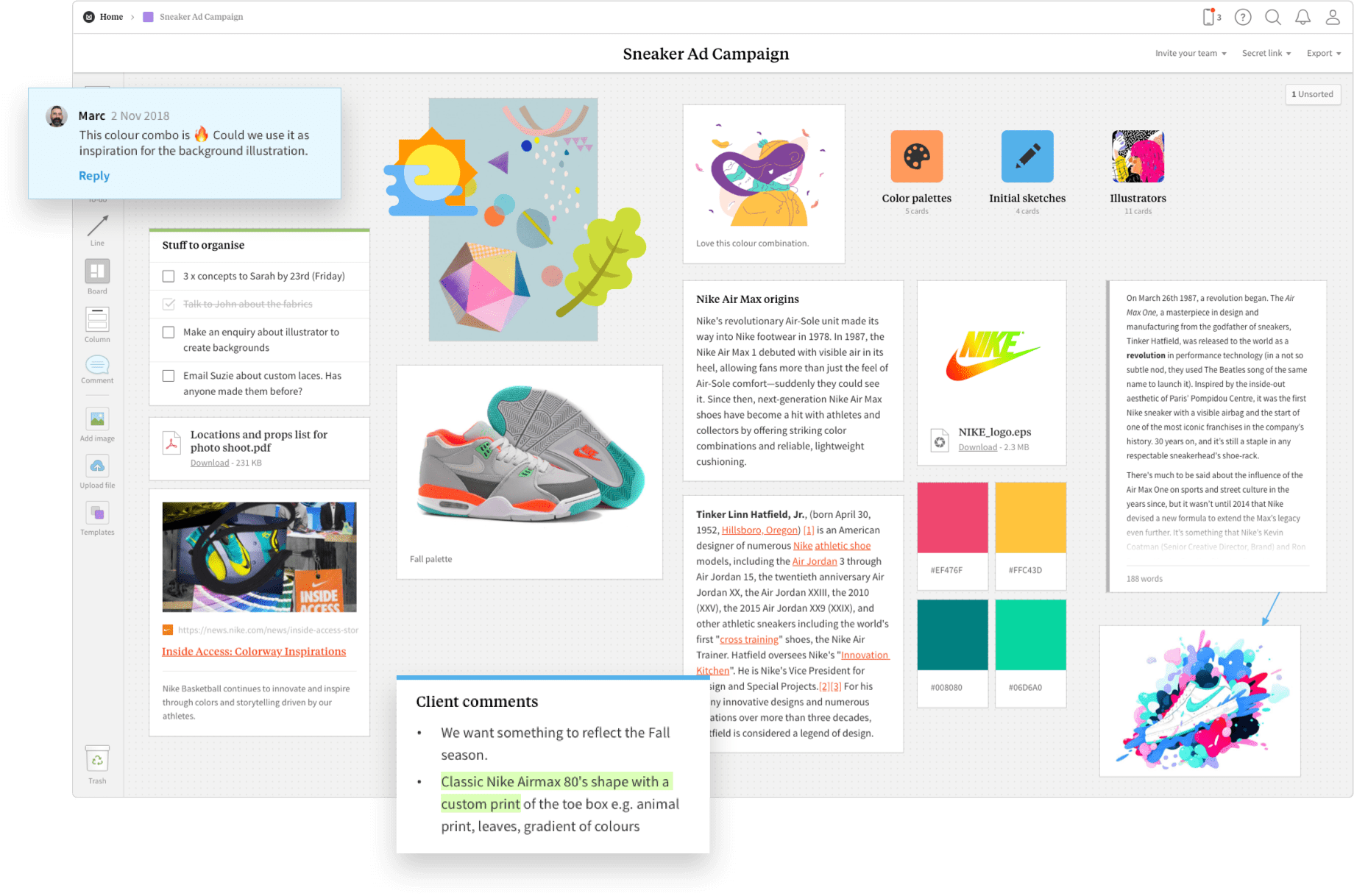This screenshot has height=896, width=1354.
Task: Open 'Inside Access: Colorway Inspirations' link
Action: [254, 652]
